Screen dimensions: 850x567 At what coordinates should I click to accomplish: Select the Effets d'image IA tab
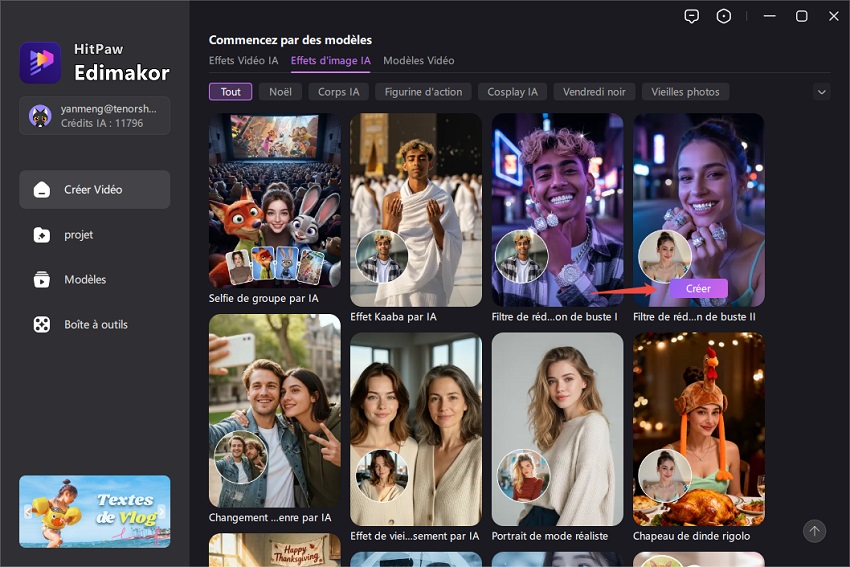[x=331, y=61]
